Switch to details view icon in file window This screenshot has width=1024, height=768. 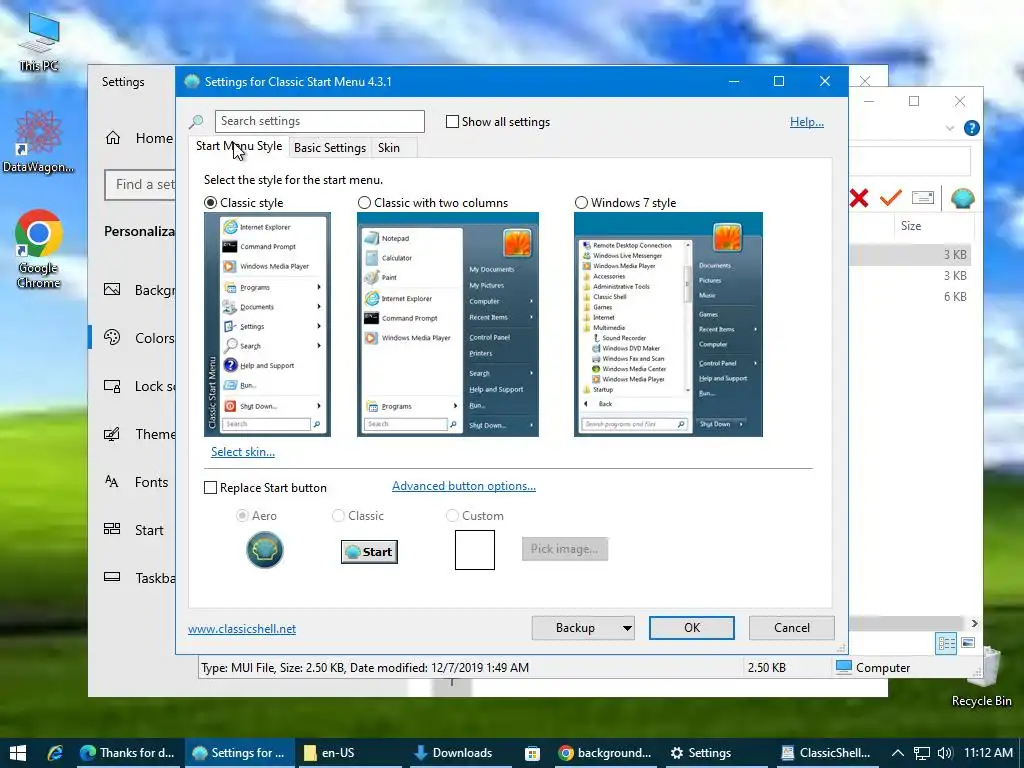click(x=946, y=643)
